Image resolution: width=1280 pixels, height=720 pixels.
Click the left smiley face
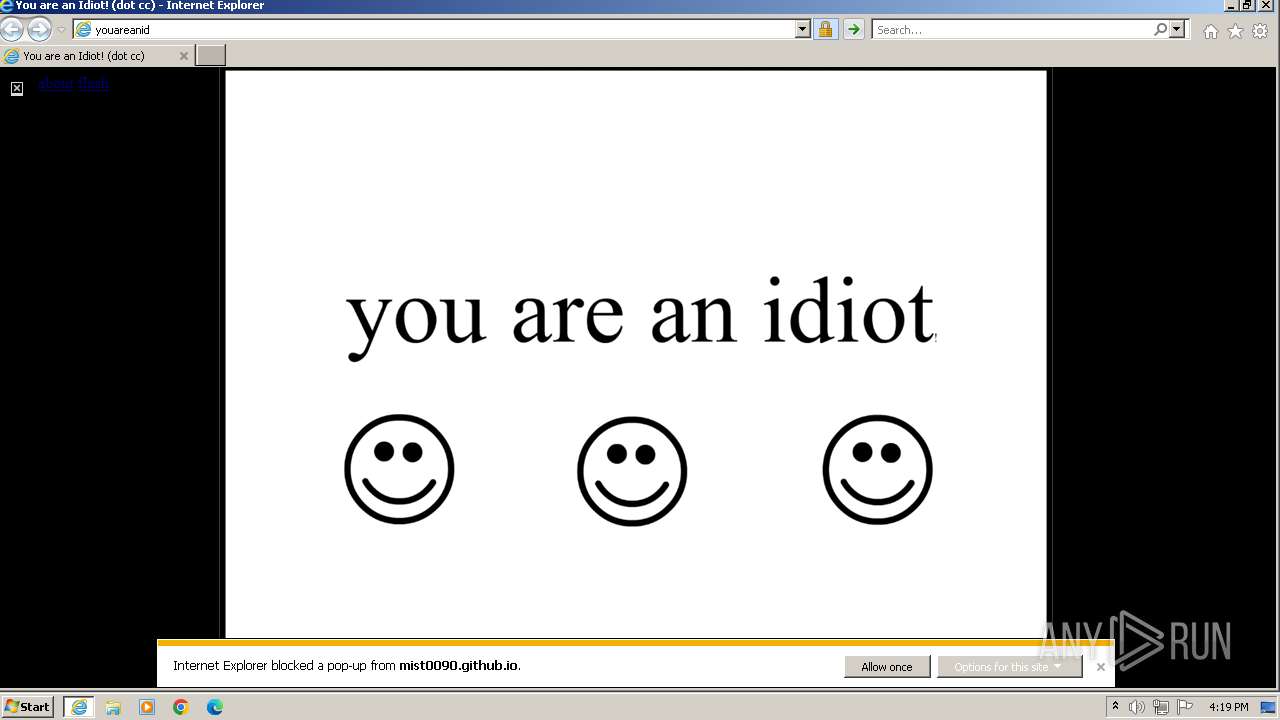coord(399,469)
